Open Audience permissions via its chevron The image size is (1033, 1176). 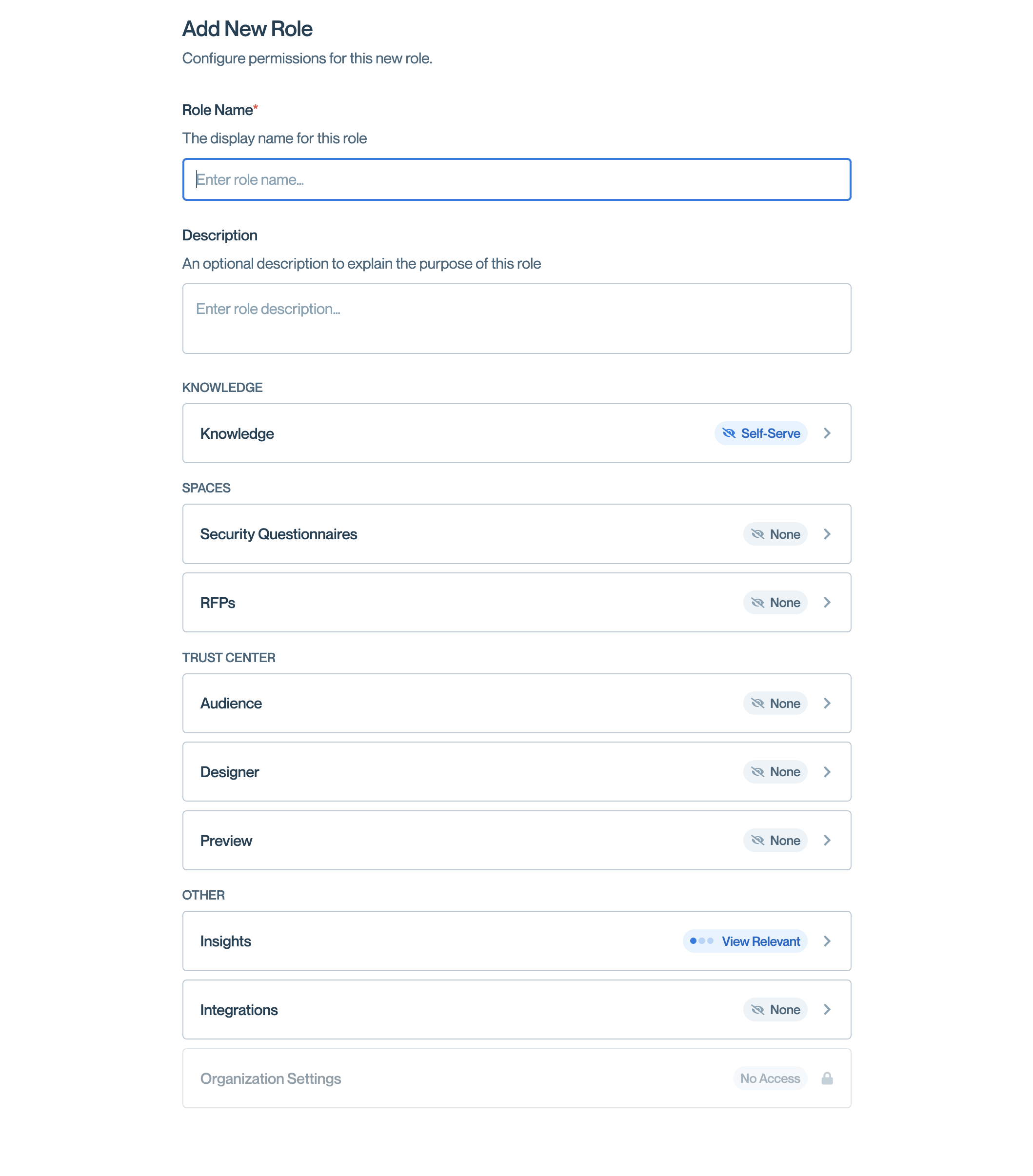pos(827,703)
